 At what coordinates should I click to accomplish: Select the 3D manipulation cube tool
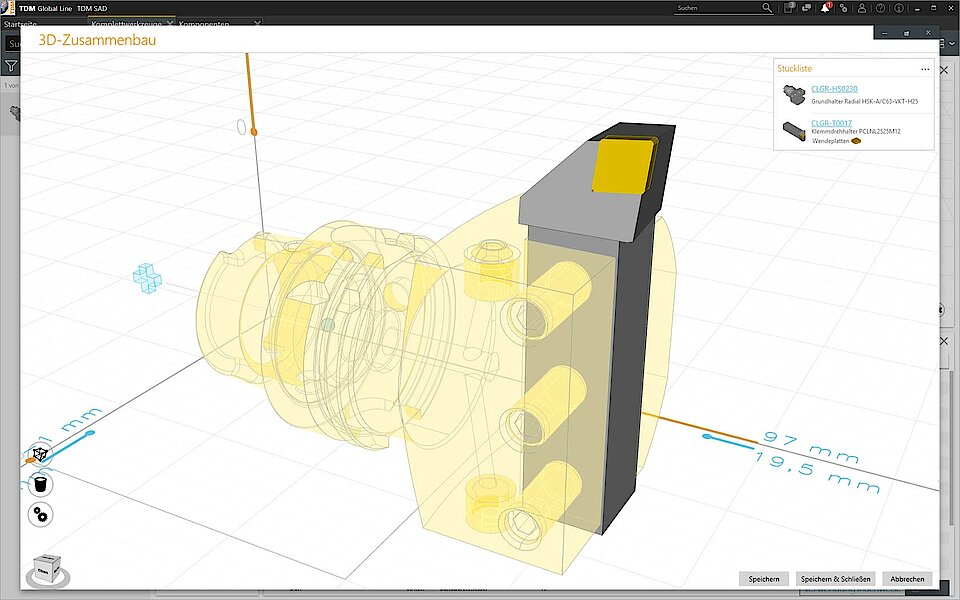[40, 453]
